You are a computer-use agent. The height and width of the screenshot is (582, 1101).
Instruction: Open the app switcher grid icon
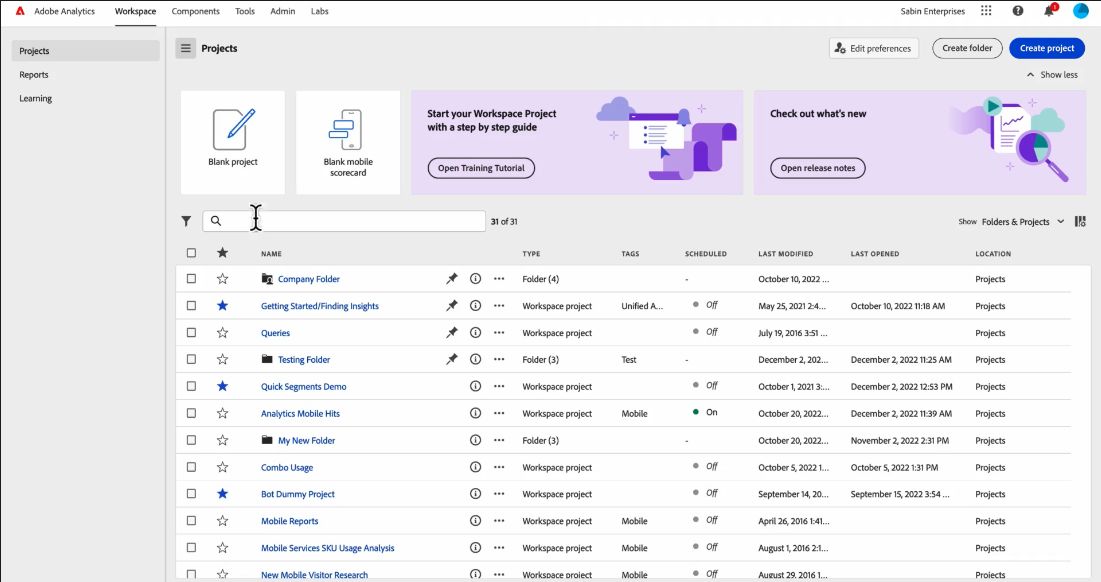click(x=986, y=11)
